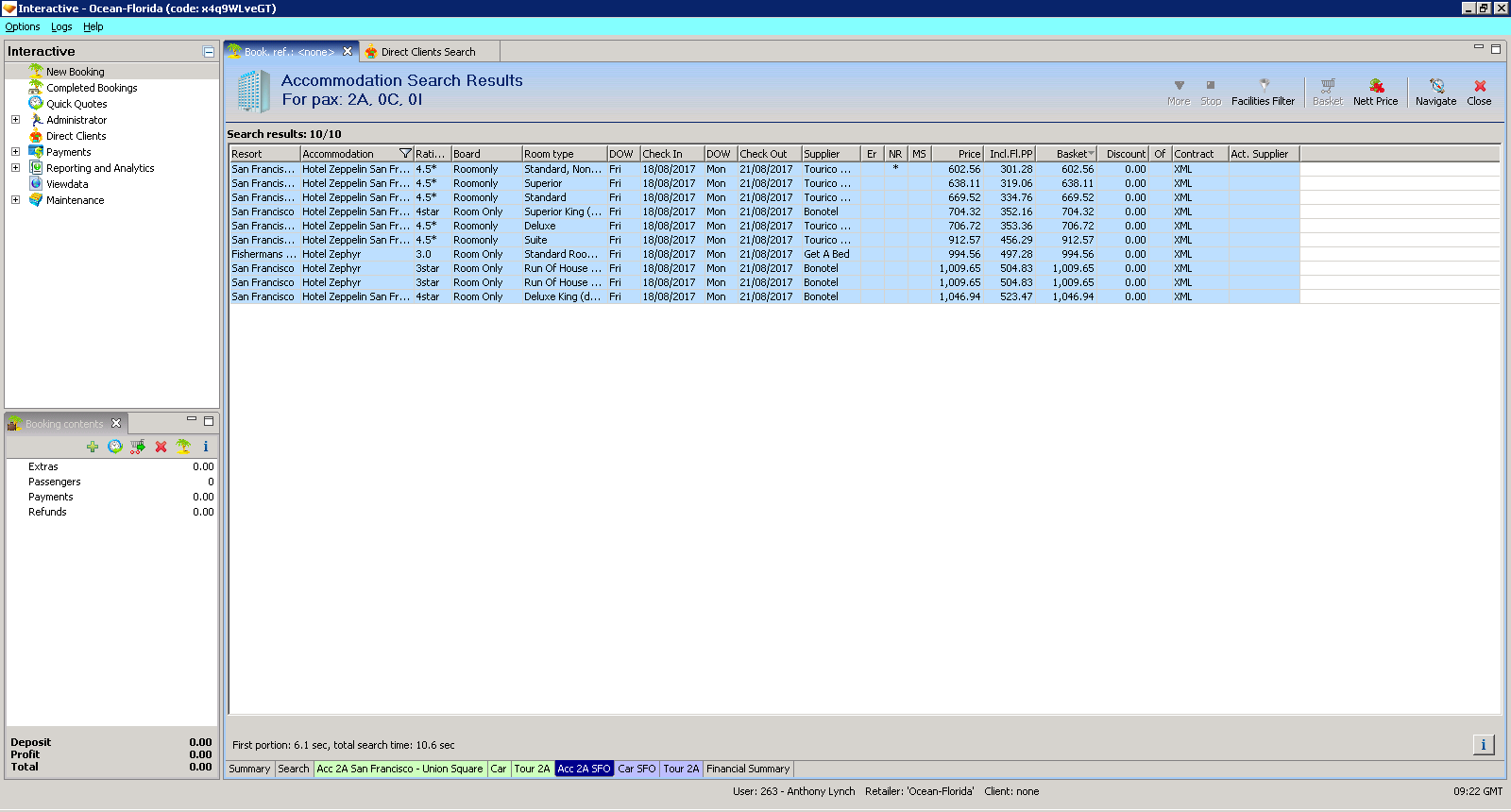Open the Help menu

(93, 26)
